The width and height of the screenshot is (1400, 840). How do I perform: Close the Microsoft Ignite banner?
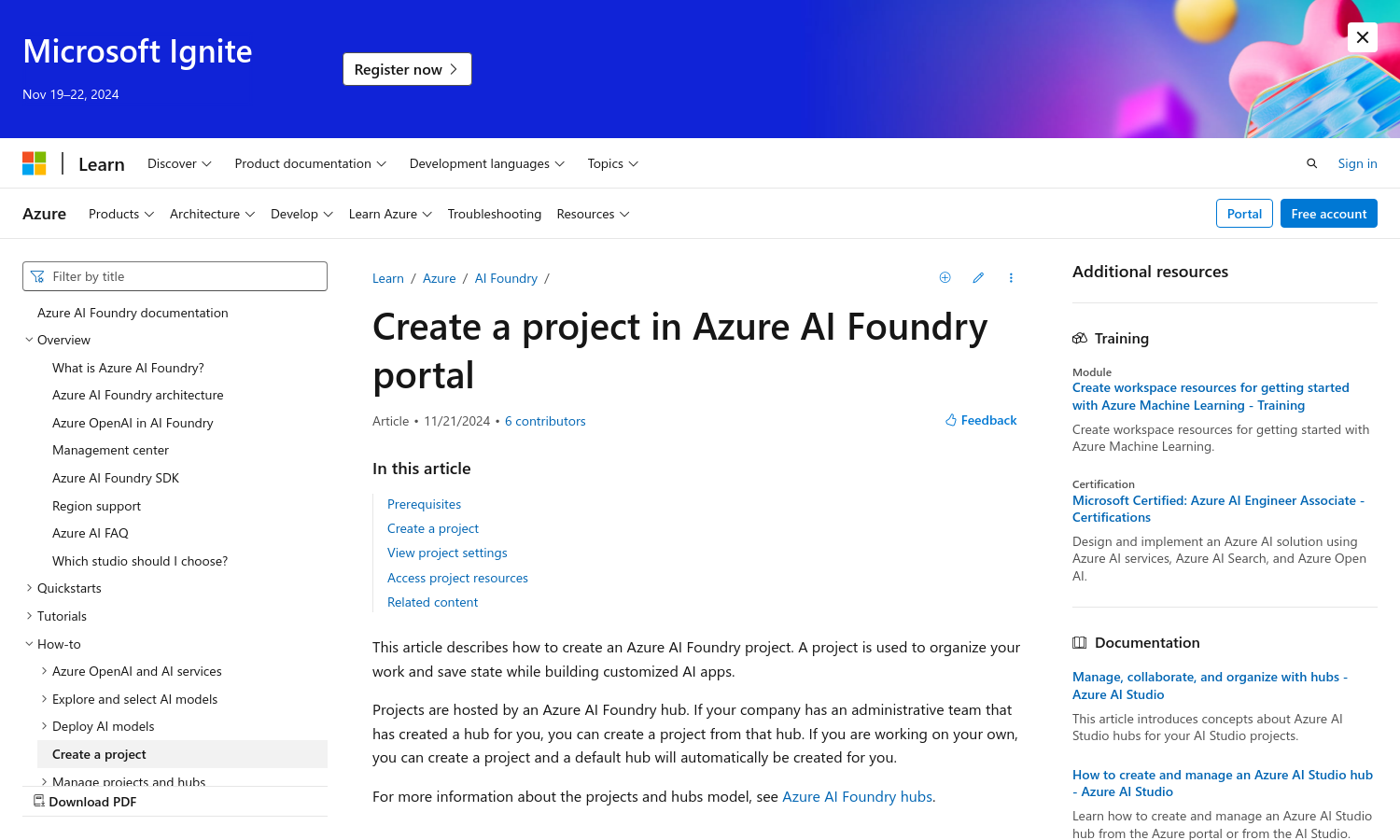pos(1363,37)
